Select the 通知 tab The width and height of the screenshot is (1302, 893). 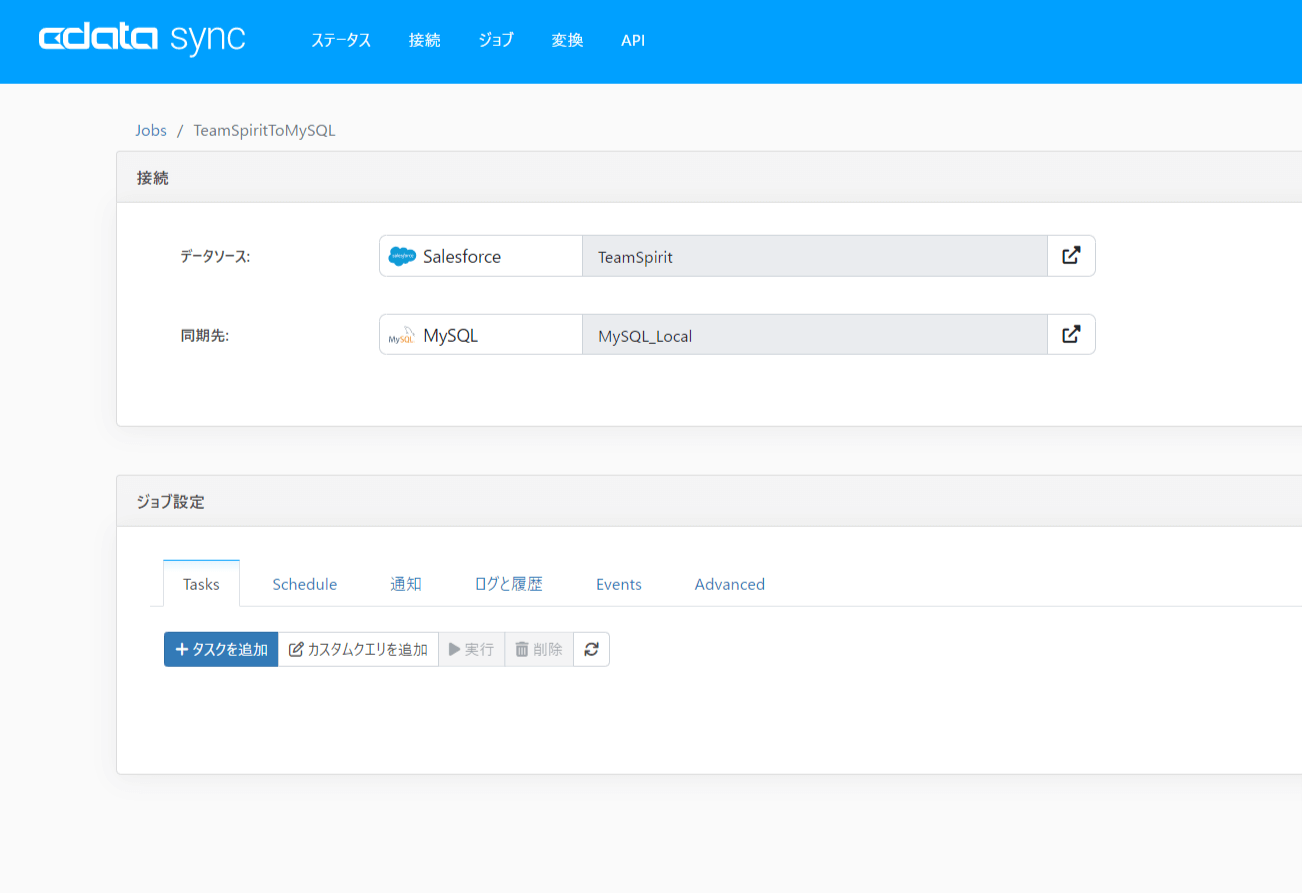pyautogui.click(x=405, y=584)
